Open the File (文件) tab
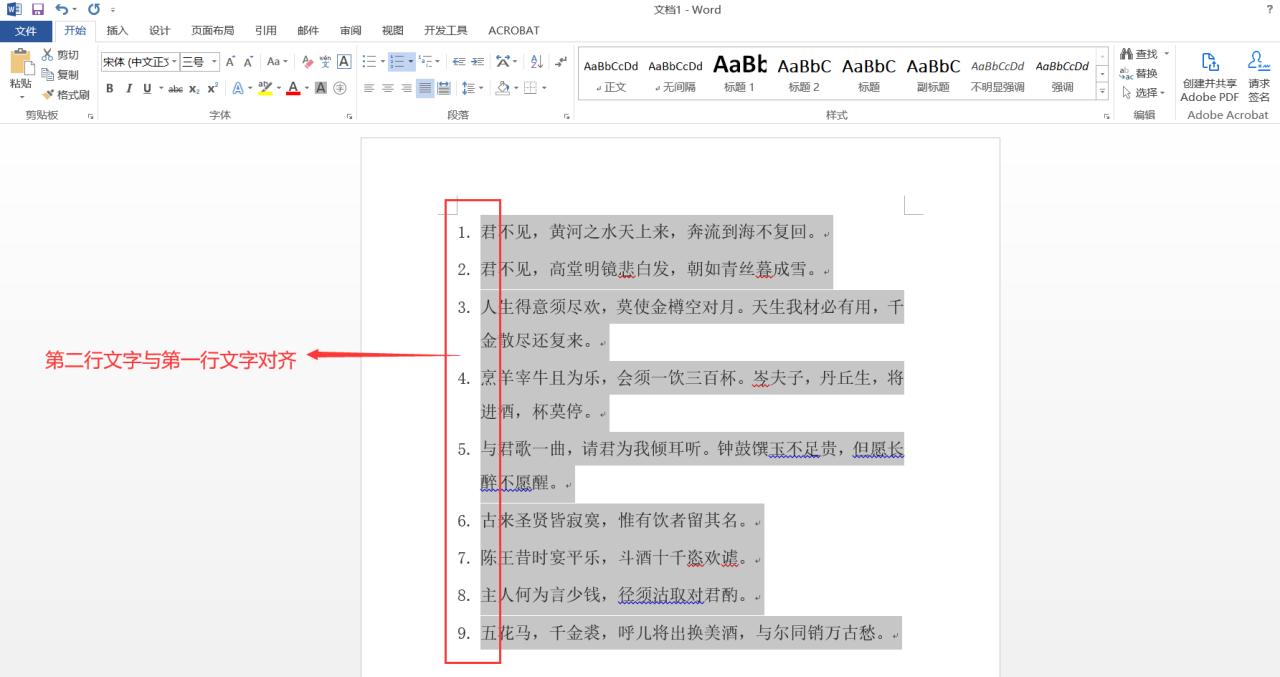 [x=26, y=31]
